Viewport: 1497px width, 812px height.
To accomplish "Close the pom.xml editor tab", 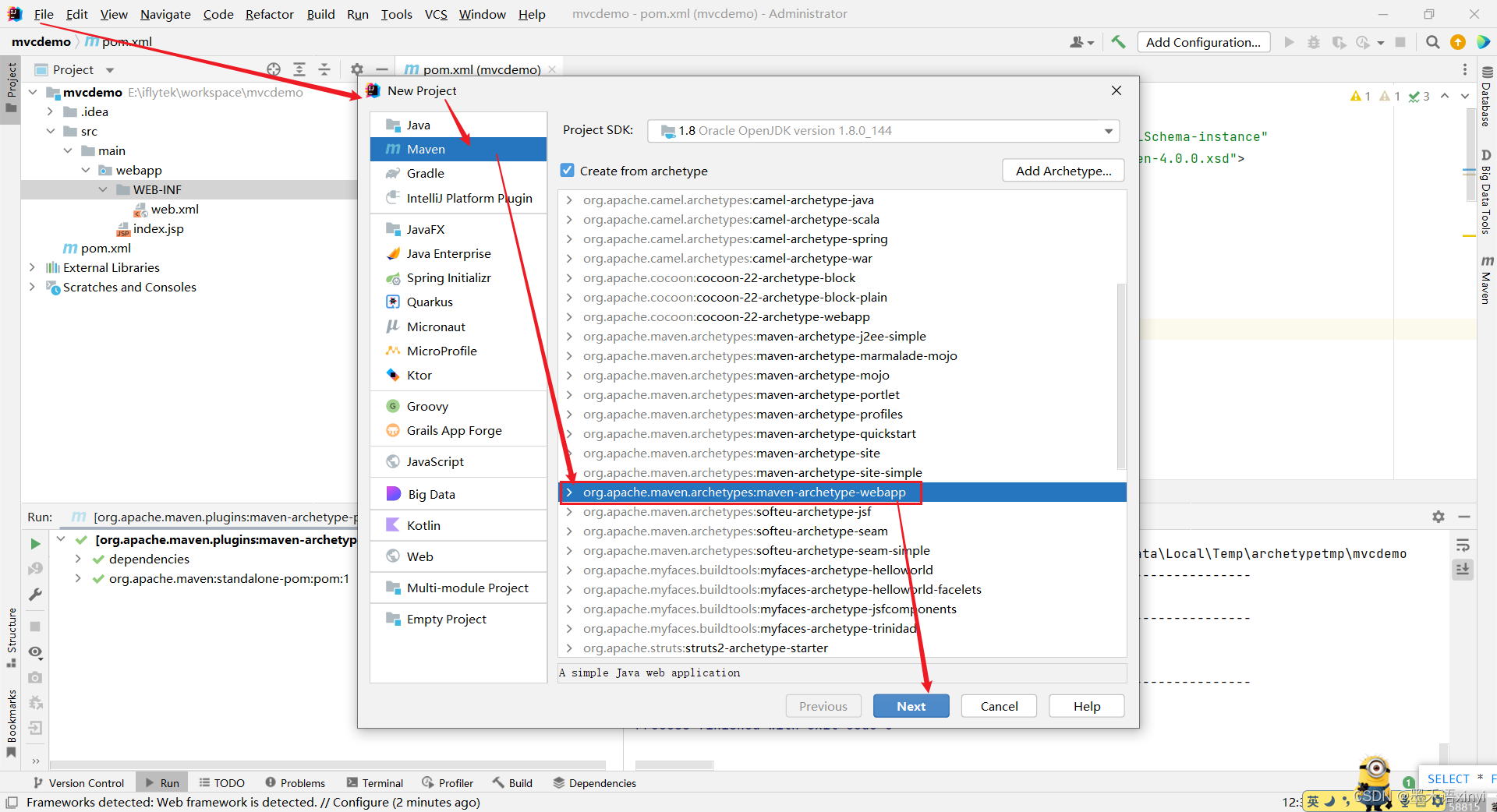I will pos(552,69).
